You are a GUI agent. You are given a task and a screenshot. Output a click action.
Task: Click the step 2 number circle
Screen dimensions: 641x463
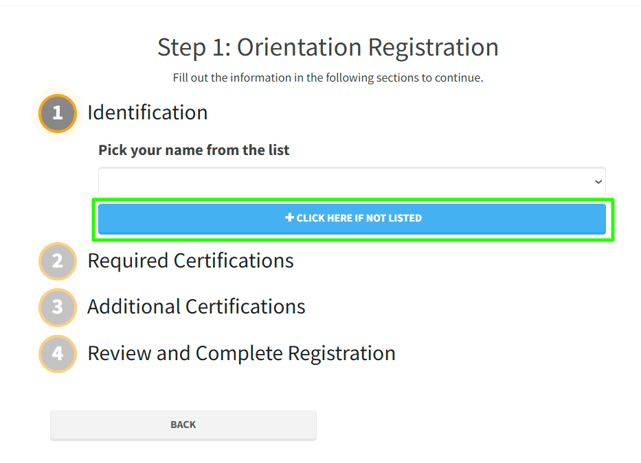click(57, 262)
